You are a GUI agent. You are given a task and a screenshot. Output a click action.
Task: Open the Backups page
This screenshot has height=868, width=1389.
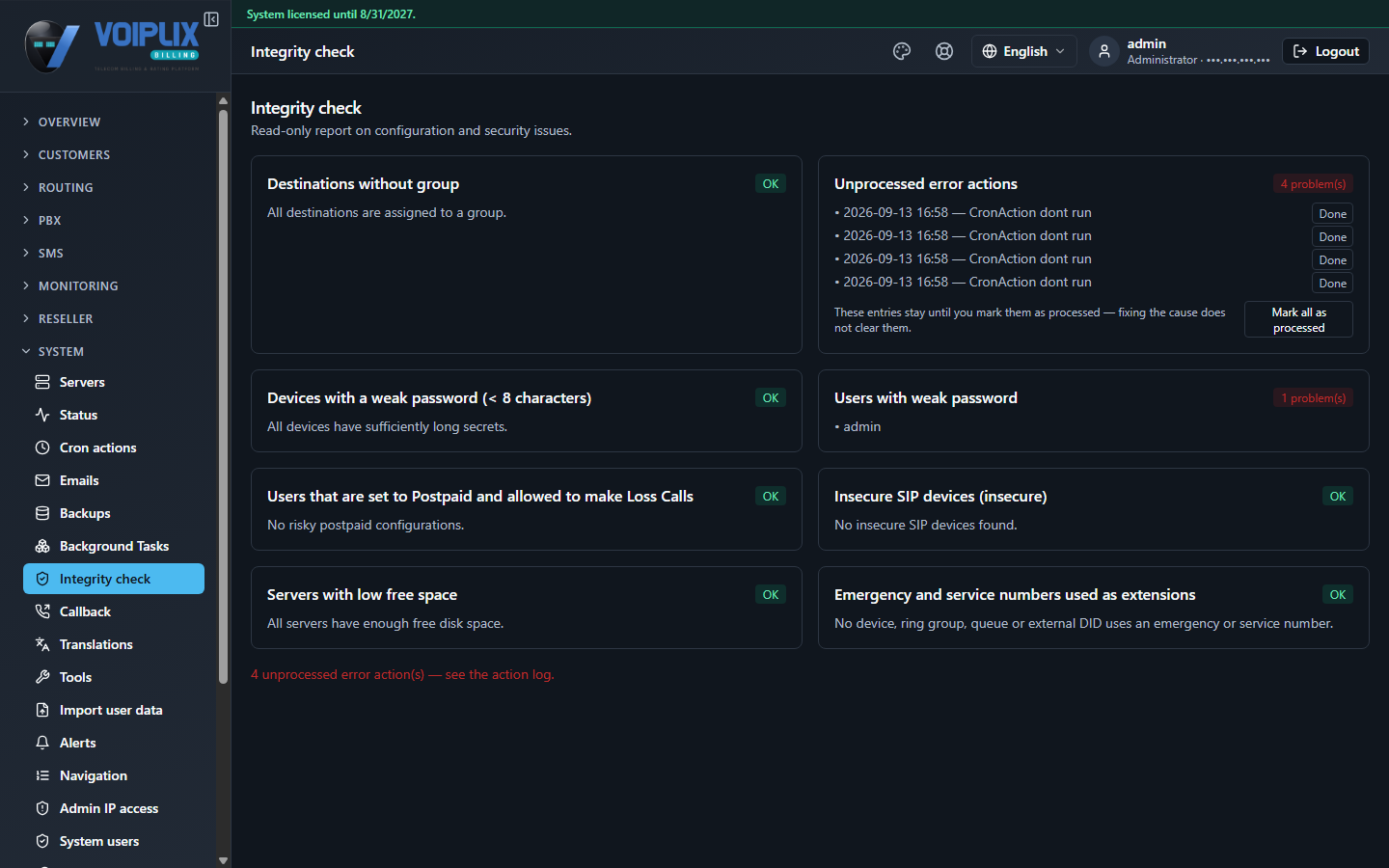pyautogui.click(x=114, y=513)
